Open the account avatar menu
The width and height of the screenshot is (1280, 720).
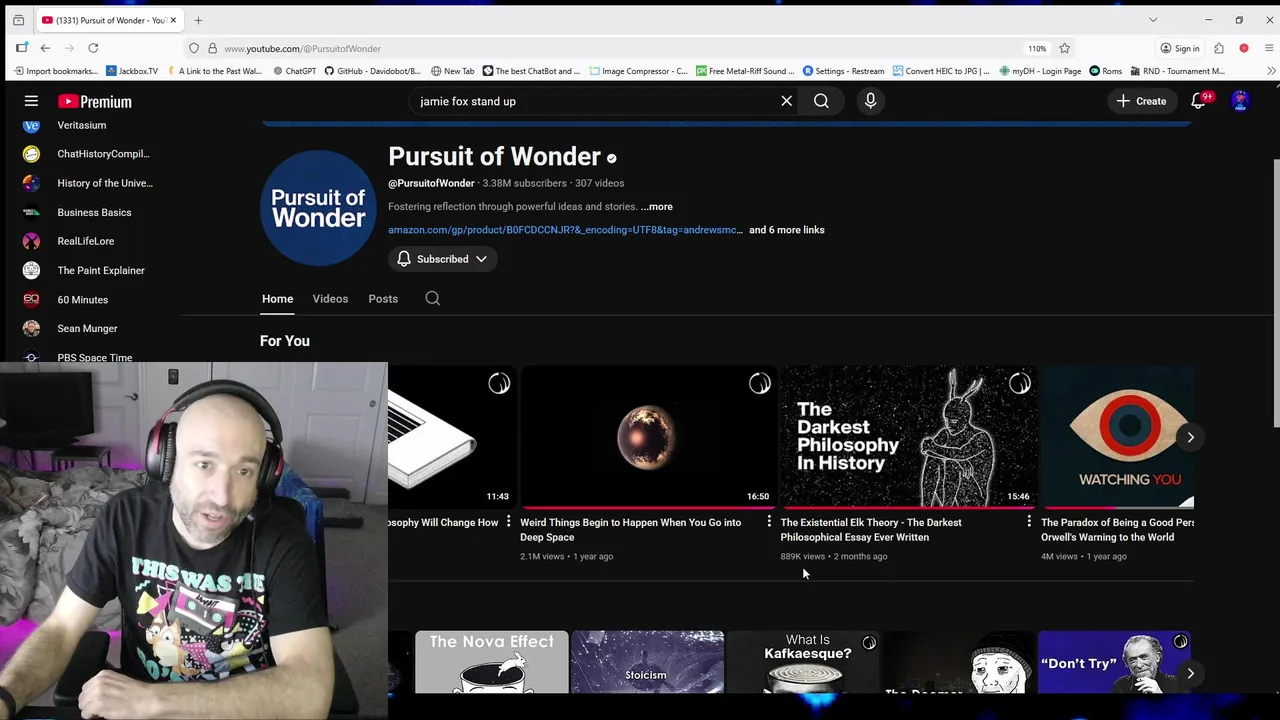click(1240, 101)
